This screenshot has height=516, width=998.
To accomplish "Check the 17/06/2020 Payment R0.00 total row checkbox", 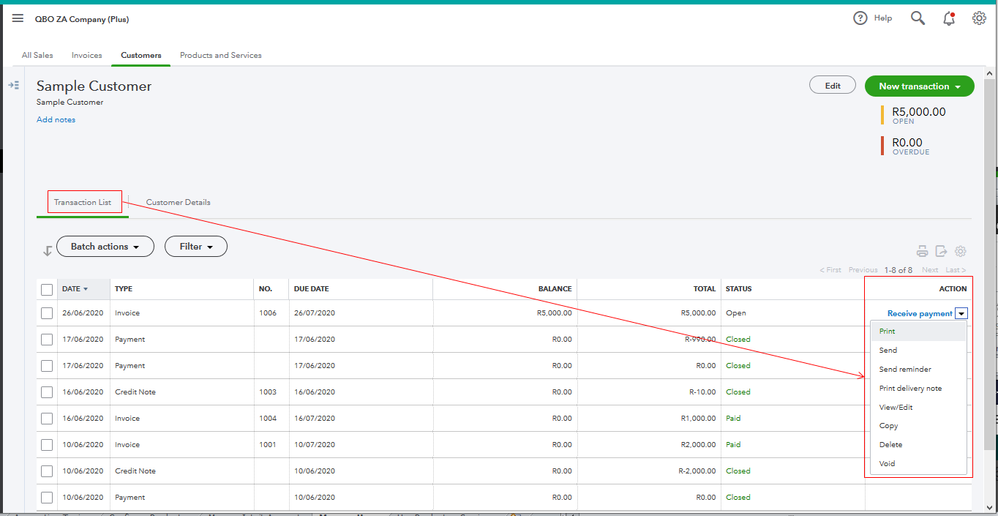I will (47, 366).
